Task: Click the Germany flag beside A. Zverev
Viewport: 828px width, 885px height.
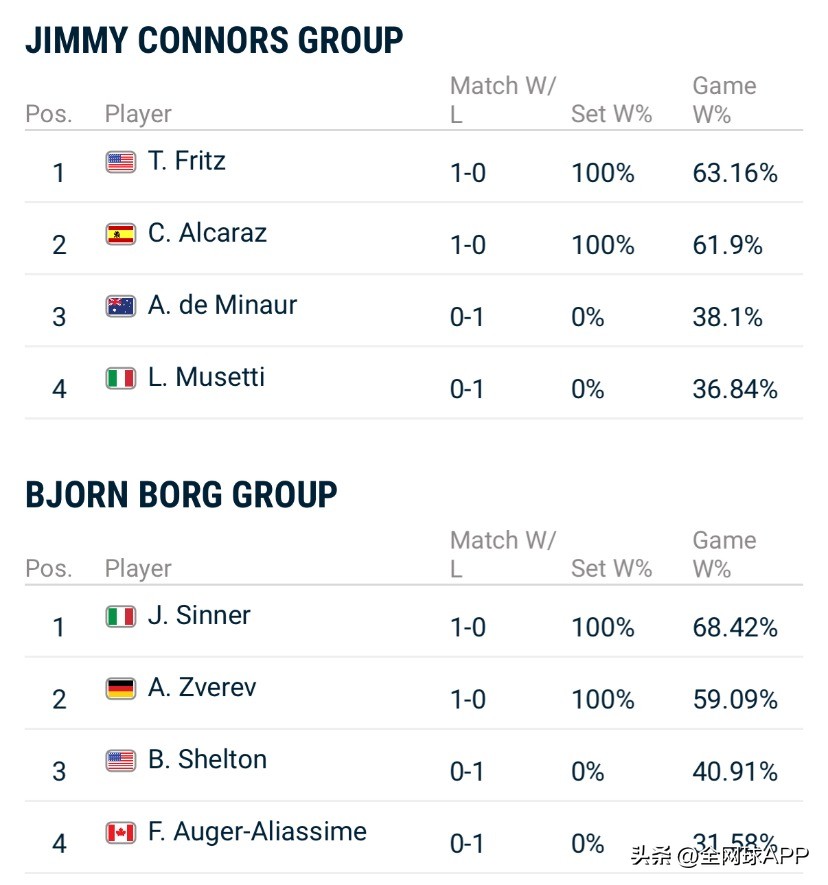Action: pos(120,688)
